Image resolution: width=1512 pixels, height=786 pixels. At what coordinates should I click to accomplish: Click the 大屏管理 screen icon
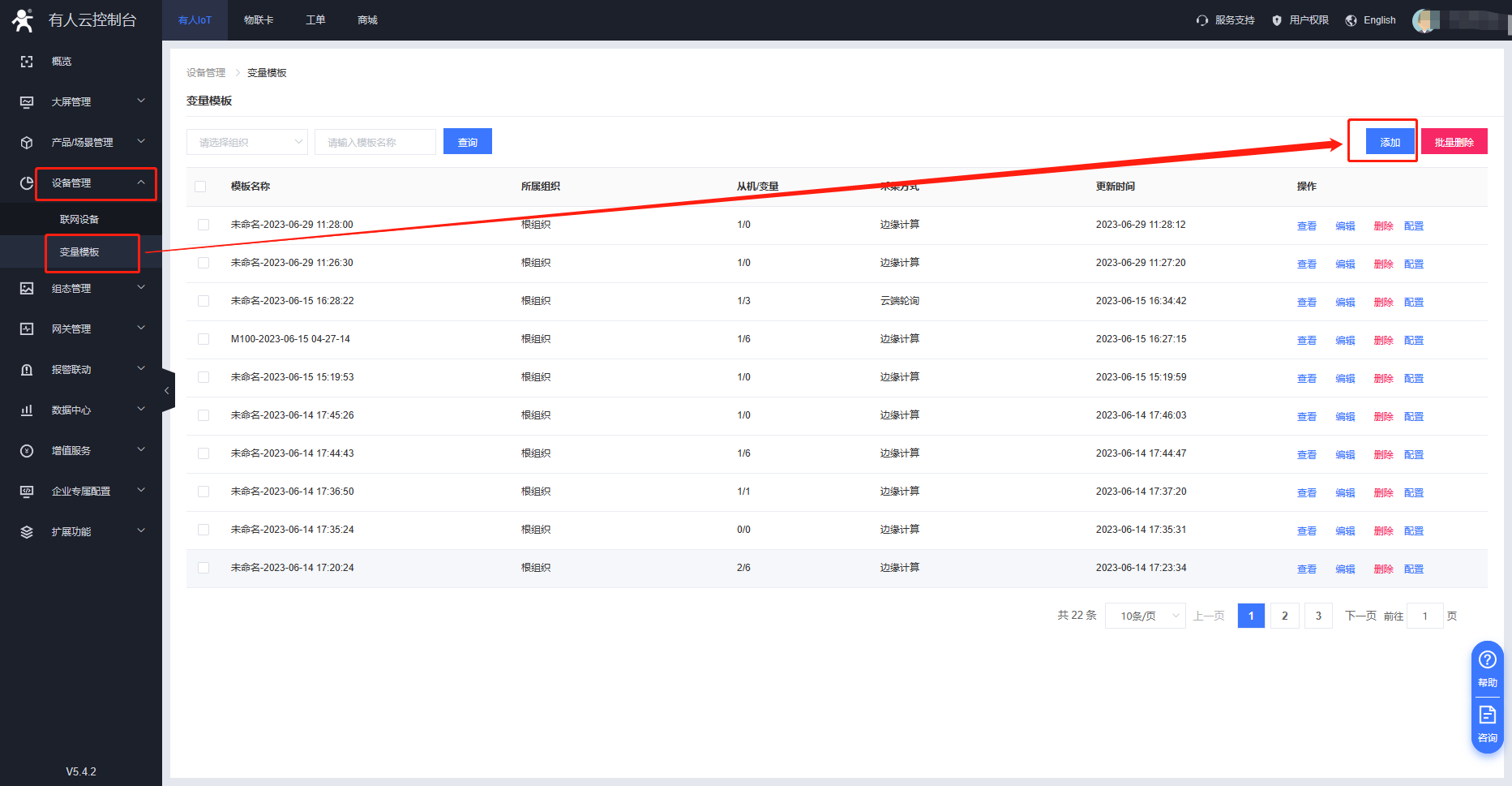[27, 102]
